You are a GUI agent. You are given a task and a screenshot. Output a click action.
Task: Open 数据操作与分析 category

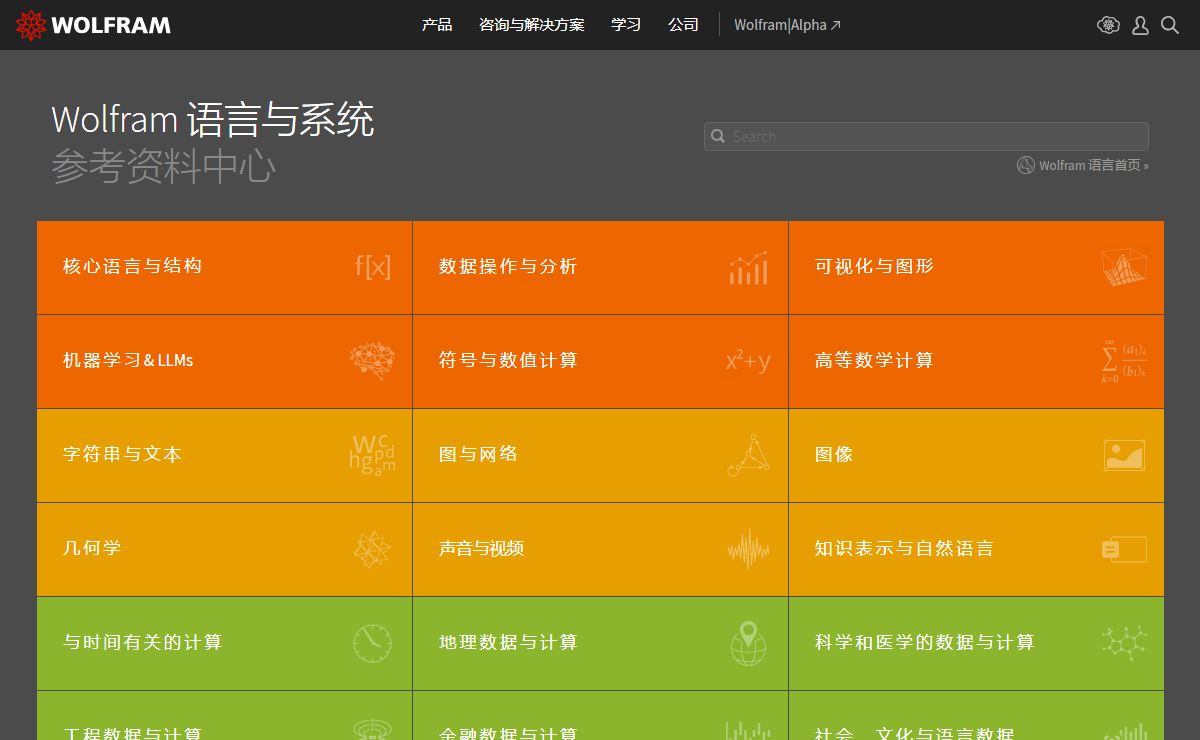coord(600,267)
